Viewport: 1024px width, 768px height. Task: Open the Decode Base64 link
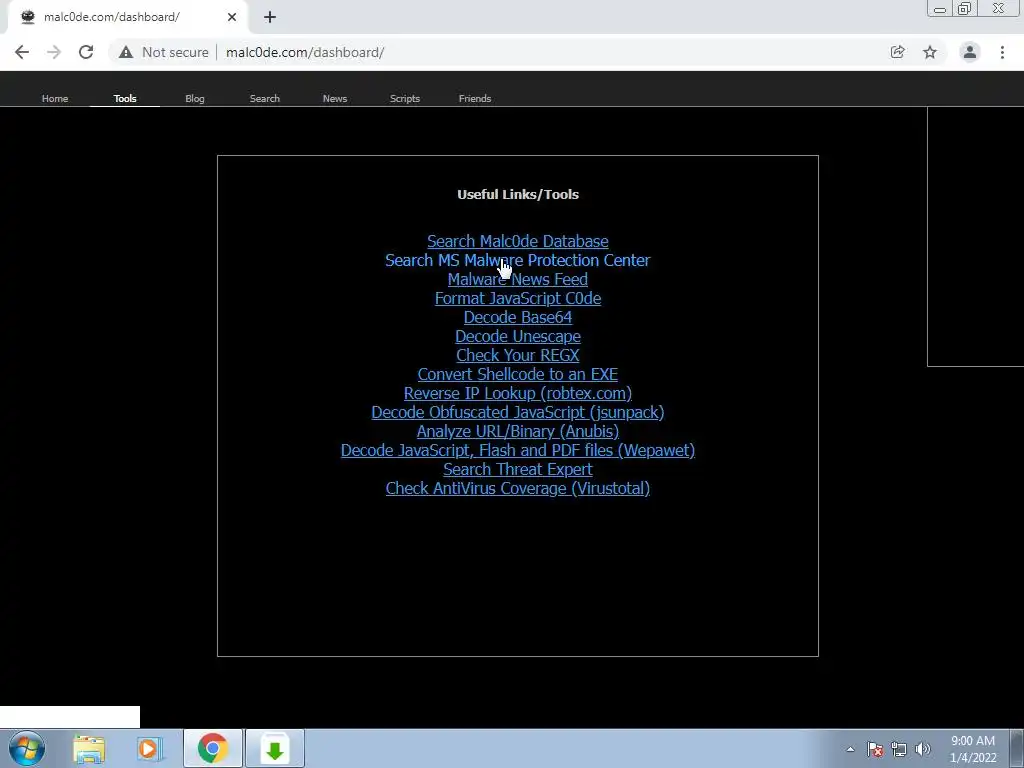tap(518, 317)
